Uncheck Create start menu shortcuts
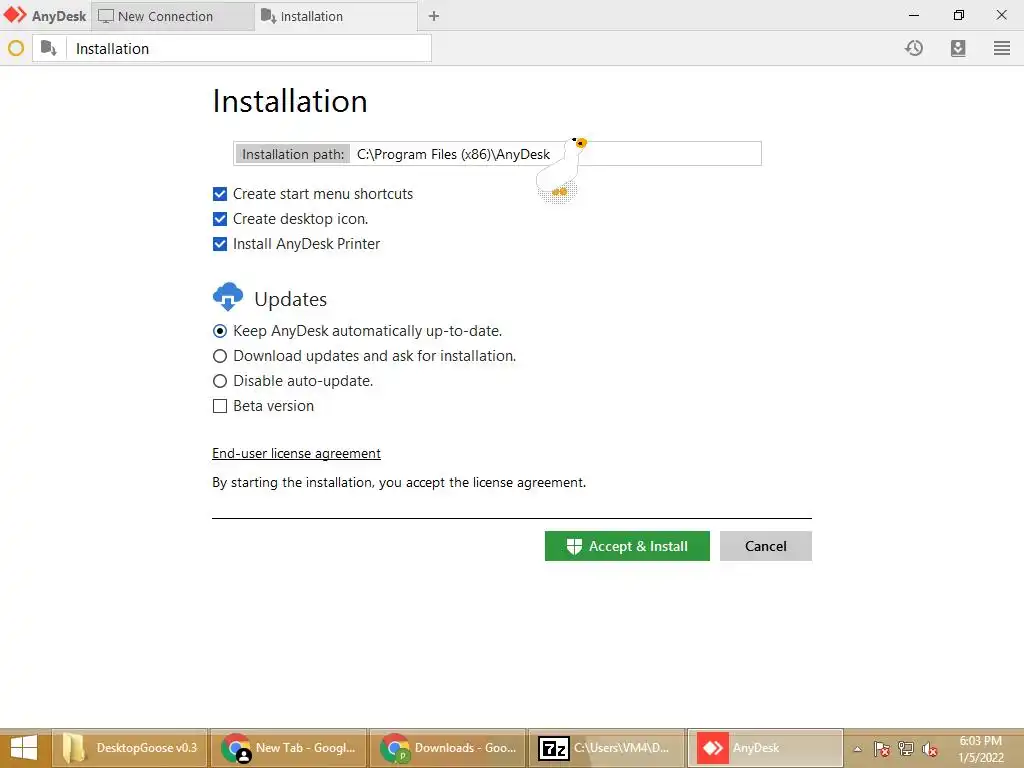The width and height of the screenshot is (1024, 768). pyautogui.click(x=220, y=194)
